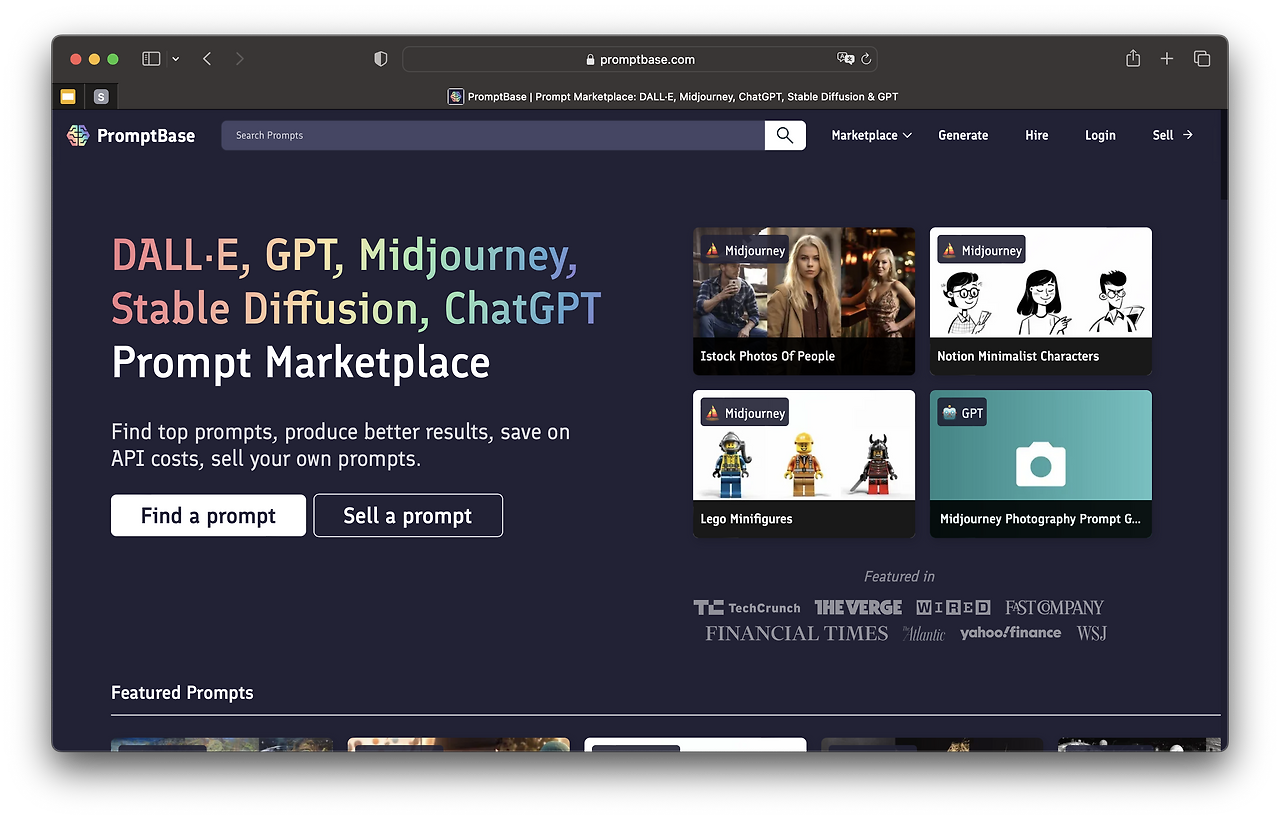The image size is (1280, 820).
Task: Reload the page with the refresh icon
Action: pyautogui.click(x=866, y=59)
